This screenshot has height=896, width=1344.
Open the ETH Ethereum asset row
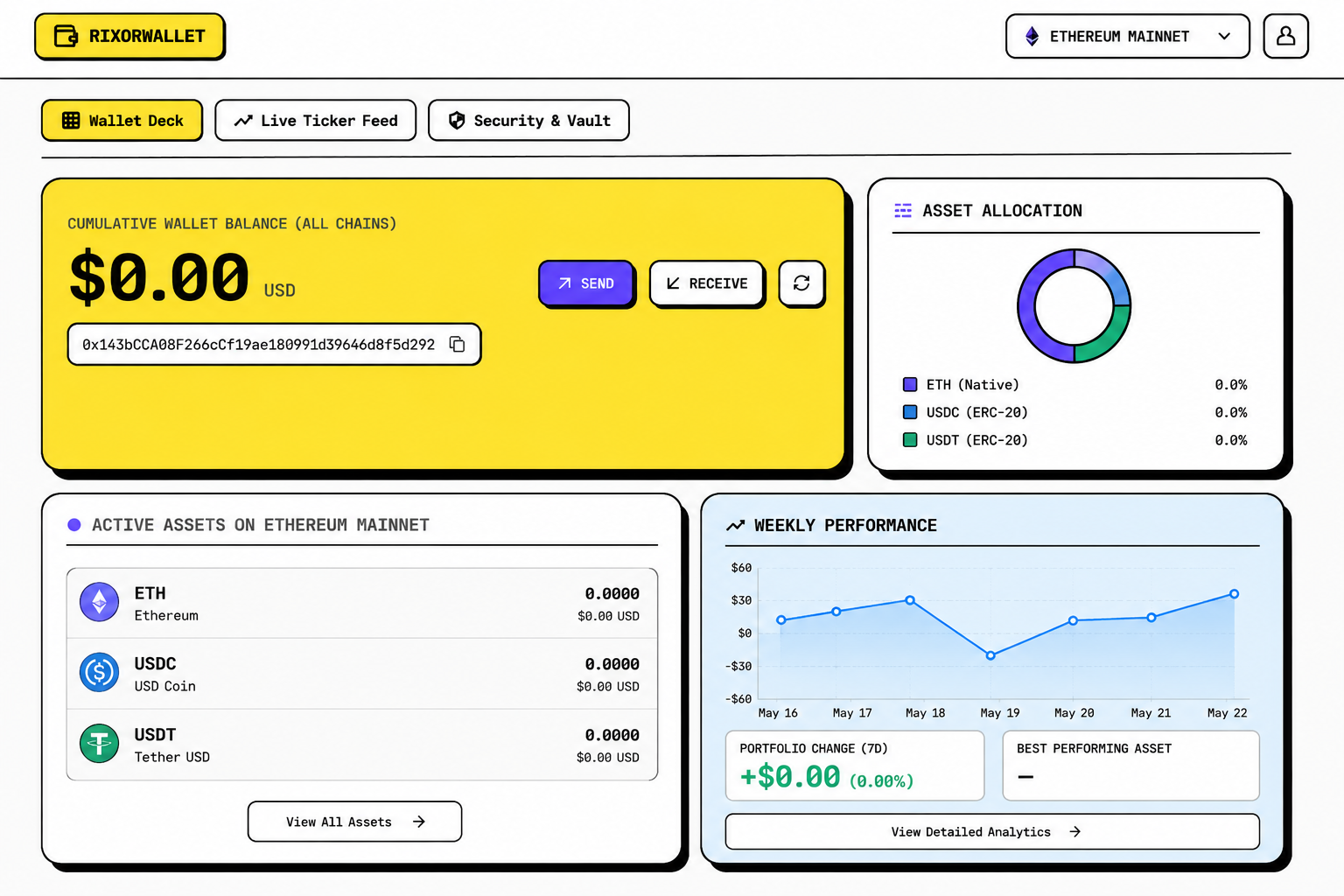[362, 604]
